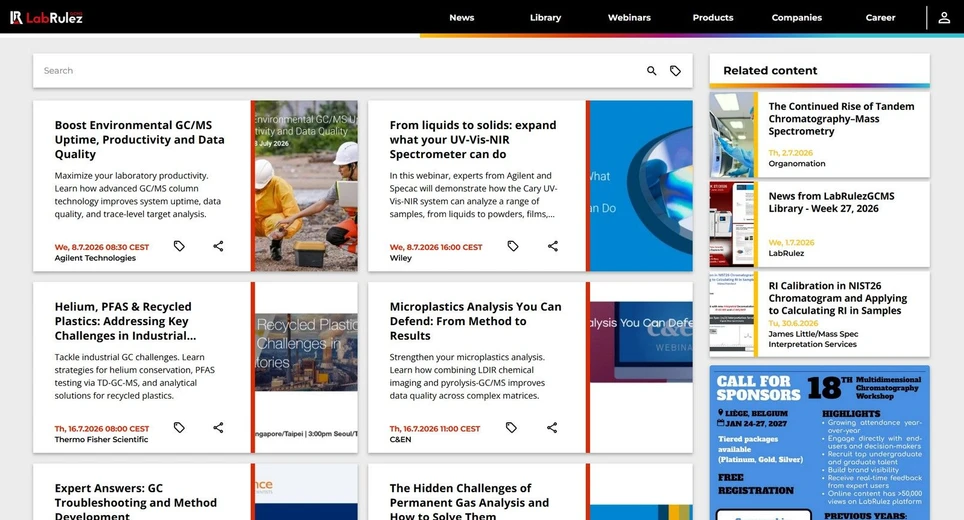
Task: Share the UV-Vis-NIR Spectrometer webinar
Action: 553,246
